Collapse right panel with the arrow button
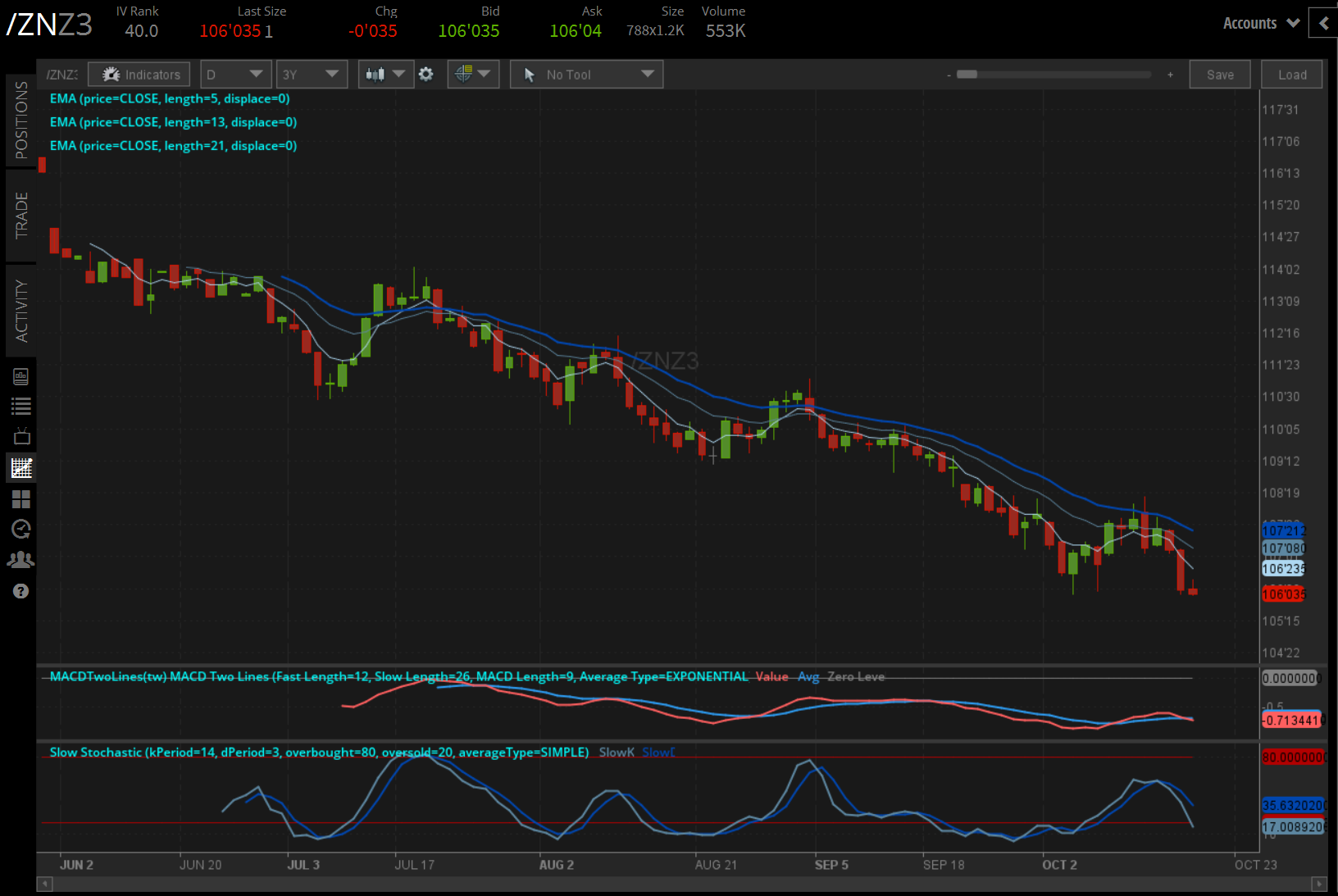 point(1323,23)
